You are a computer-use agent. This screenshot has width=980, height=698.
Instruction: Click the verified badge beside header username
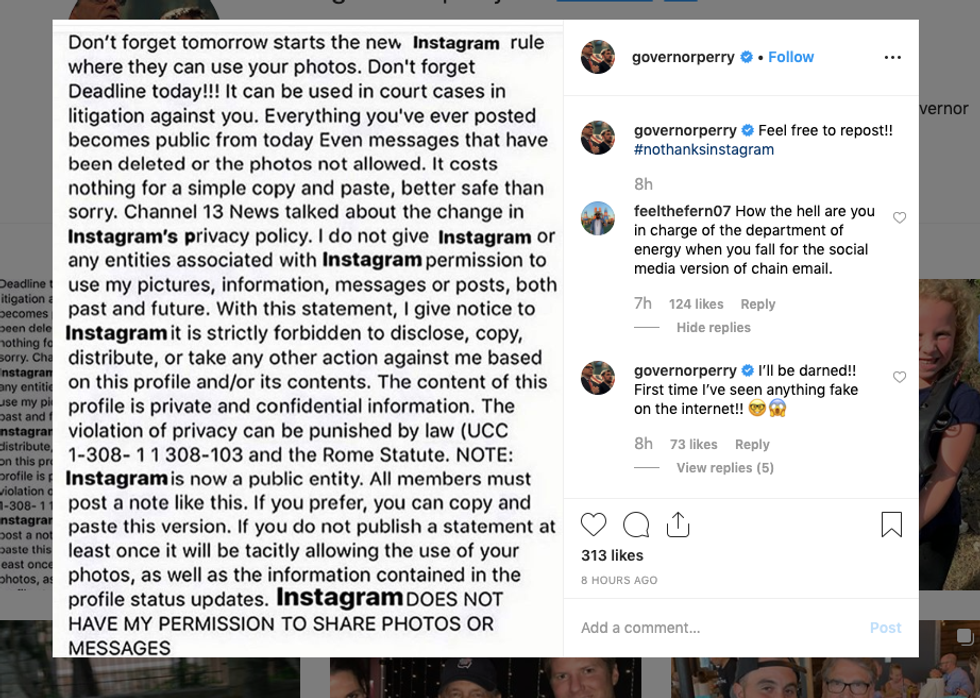tap(746, 58)
